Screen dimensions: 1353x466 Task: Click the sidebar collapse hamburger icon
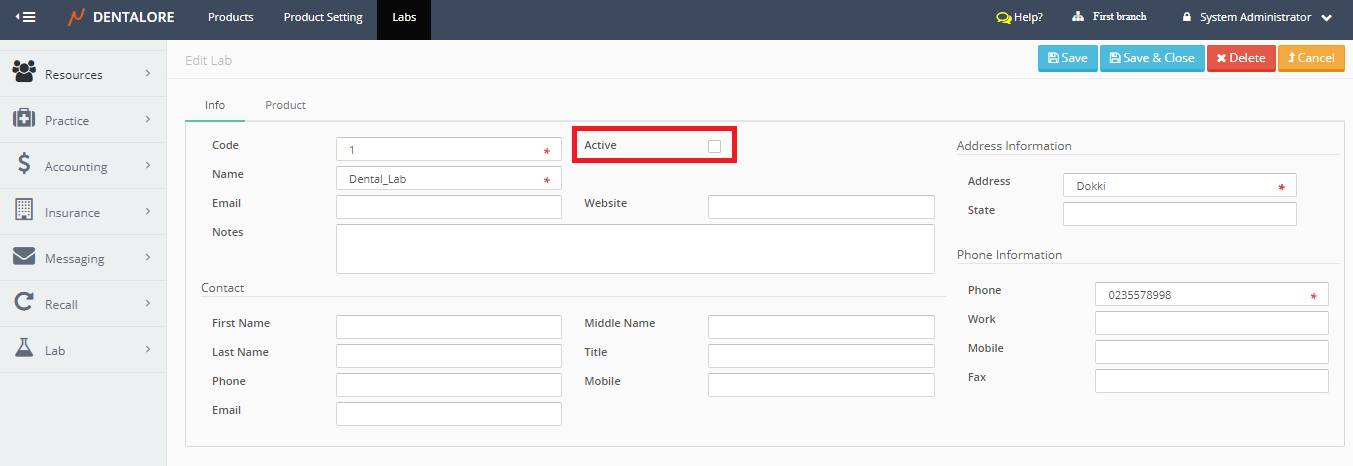26,17
